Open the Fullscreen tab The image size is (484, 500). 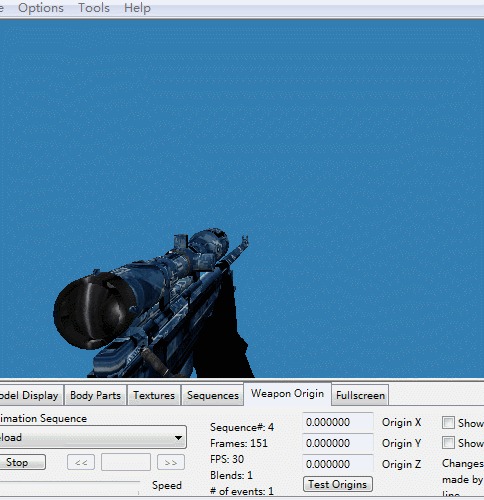360,395
